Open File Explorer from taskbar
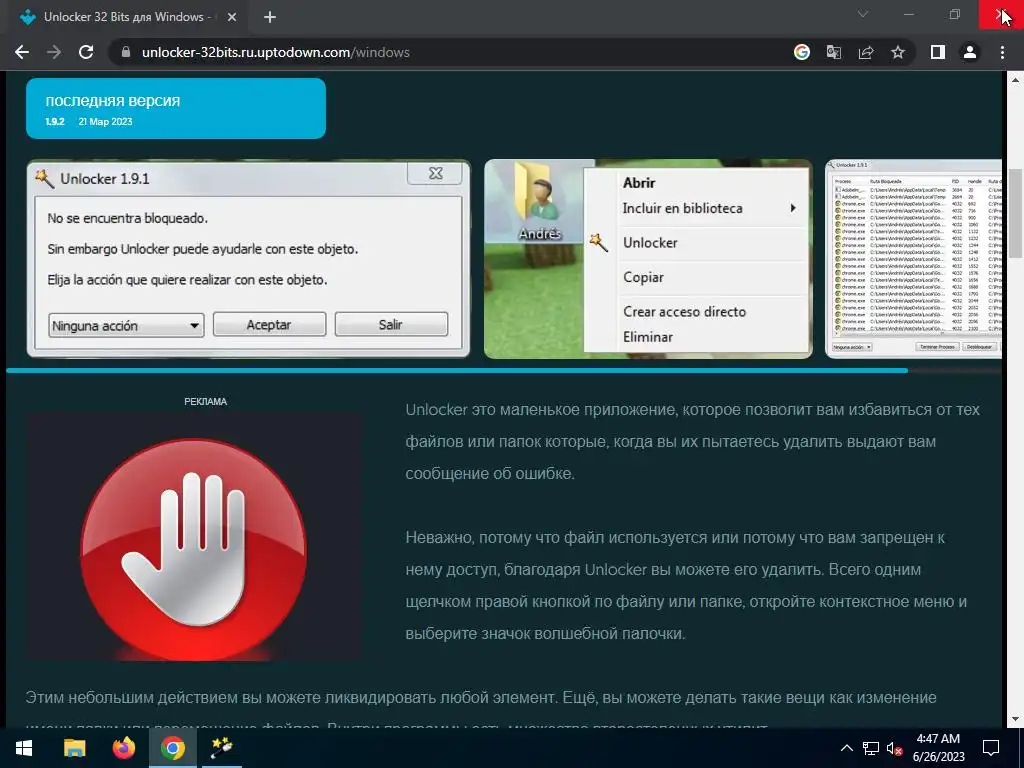 (x=74, y=748)
